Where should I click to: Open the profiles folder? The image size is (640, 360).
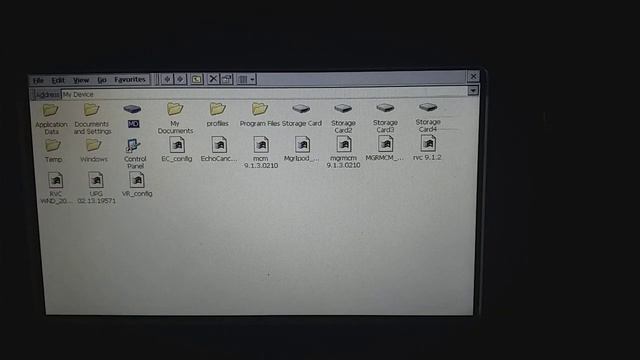pos(218,114)
